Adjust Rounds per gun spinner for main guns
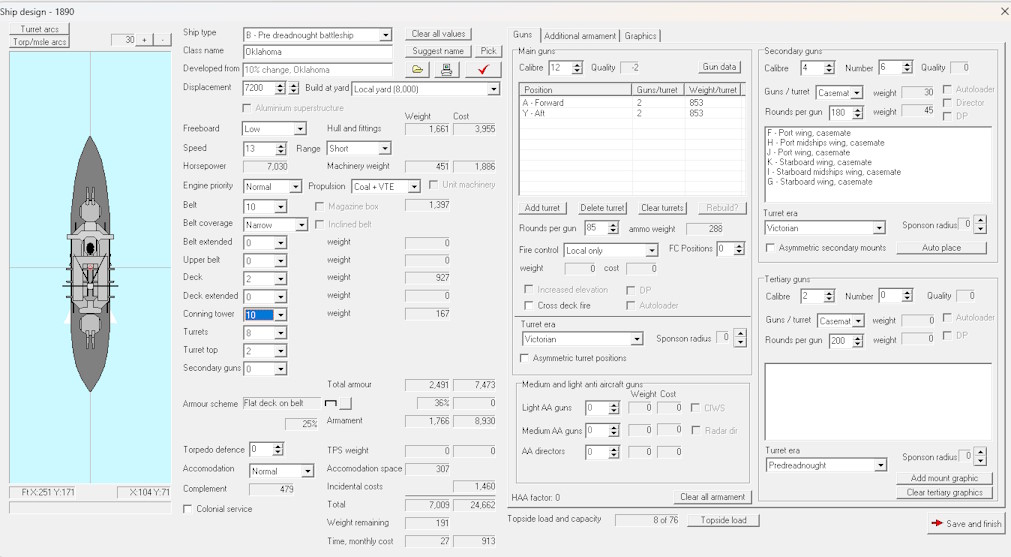 tap(613, 228)
